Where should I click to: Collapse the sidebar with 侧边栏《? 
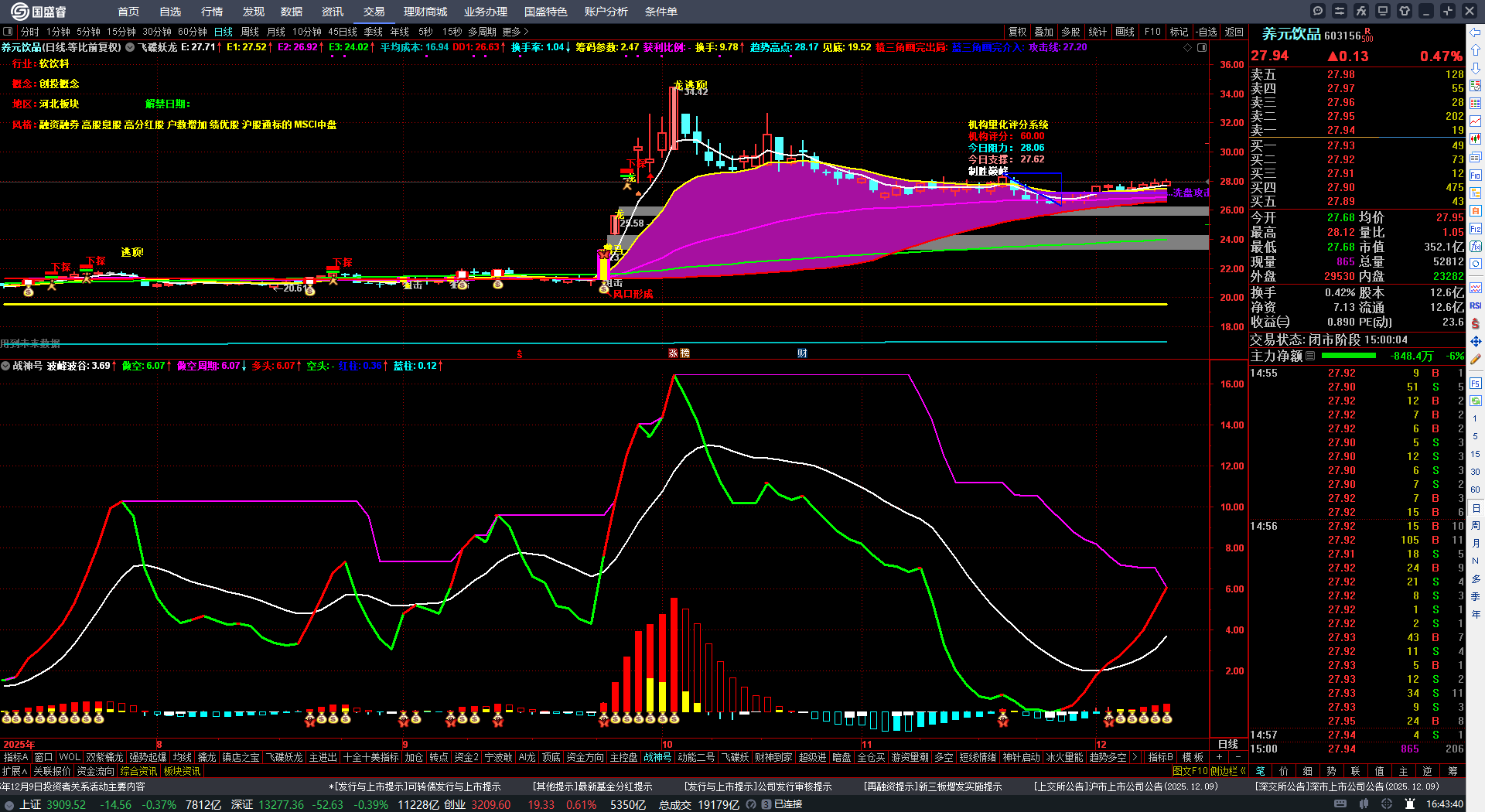point(1227,771)
